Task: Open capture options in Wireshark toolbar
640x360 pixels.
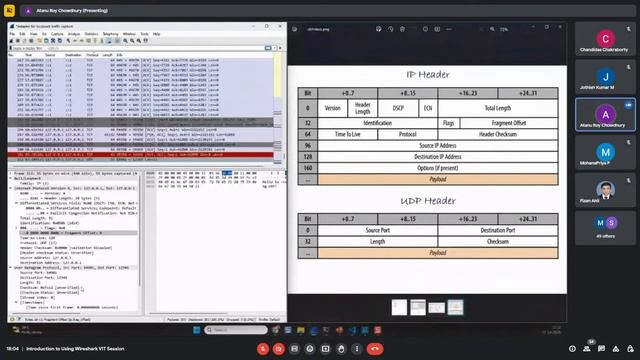Action: pos(31,41)
